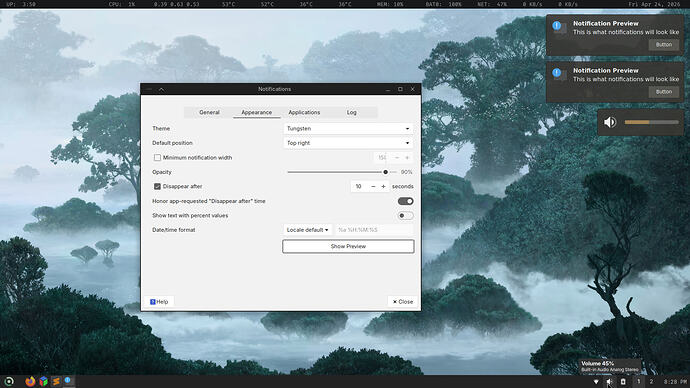Click the NET status in the top bar
The image size is (690, 388).
492,4
